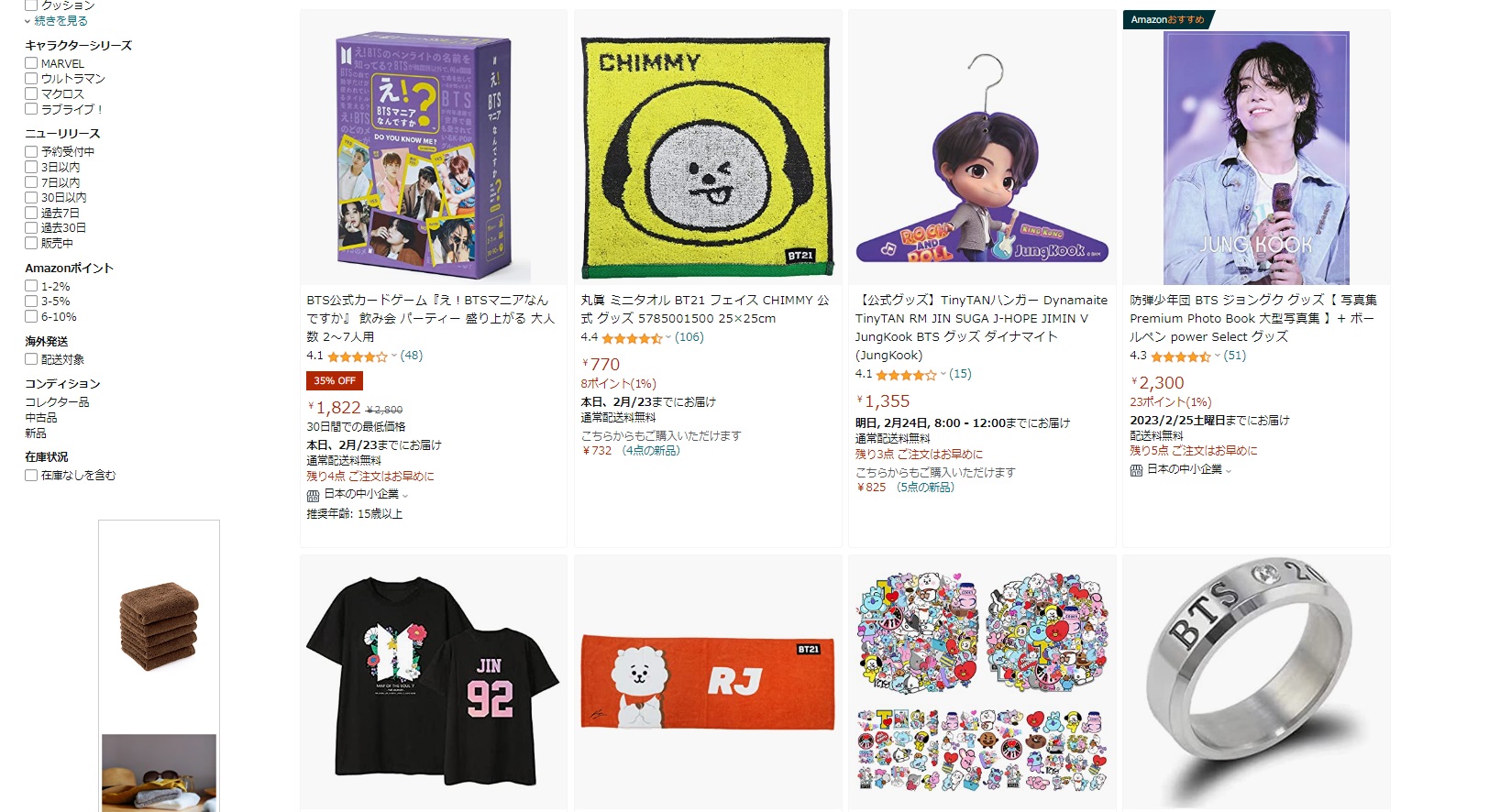
Task: Enable the MARVEL character series checkbox
Action: (31, 63)
